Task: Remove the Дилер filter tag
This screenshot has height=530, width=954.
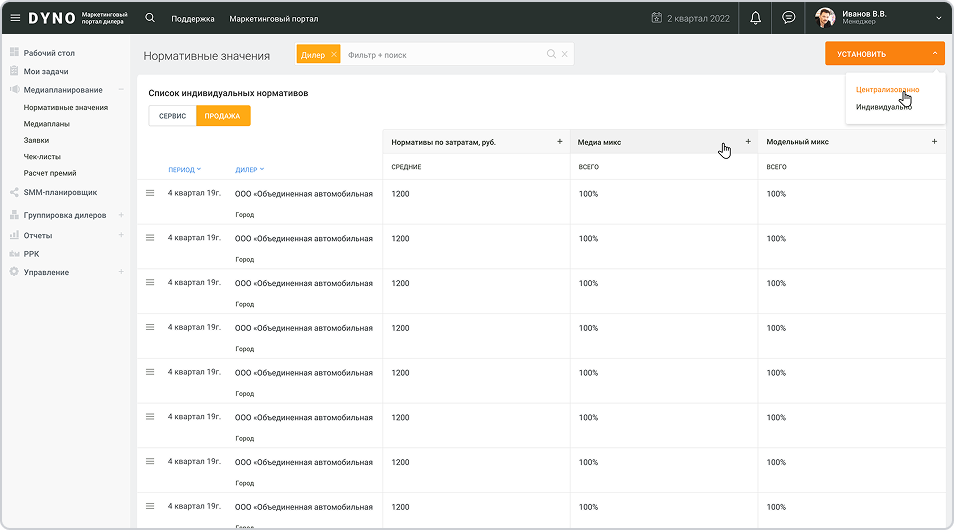Action: point(333,54)
